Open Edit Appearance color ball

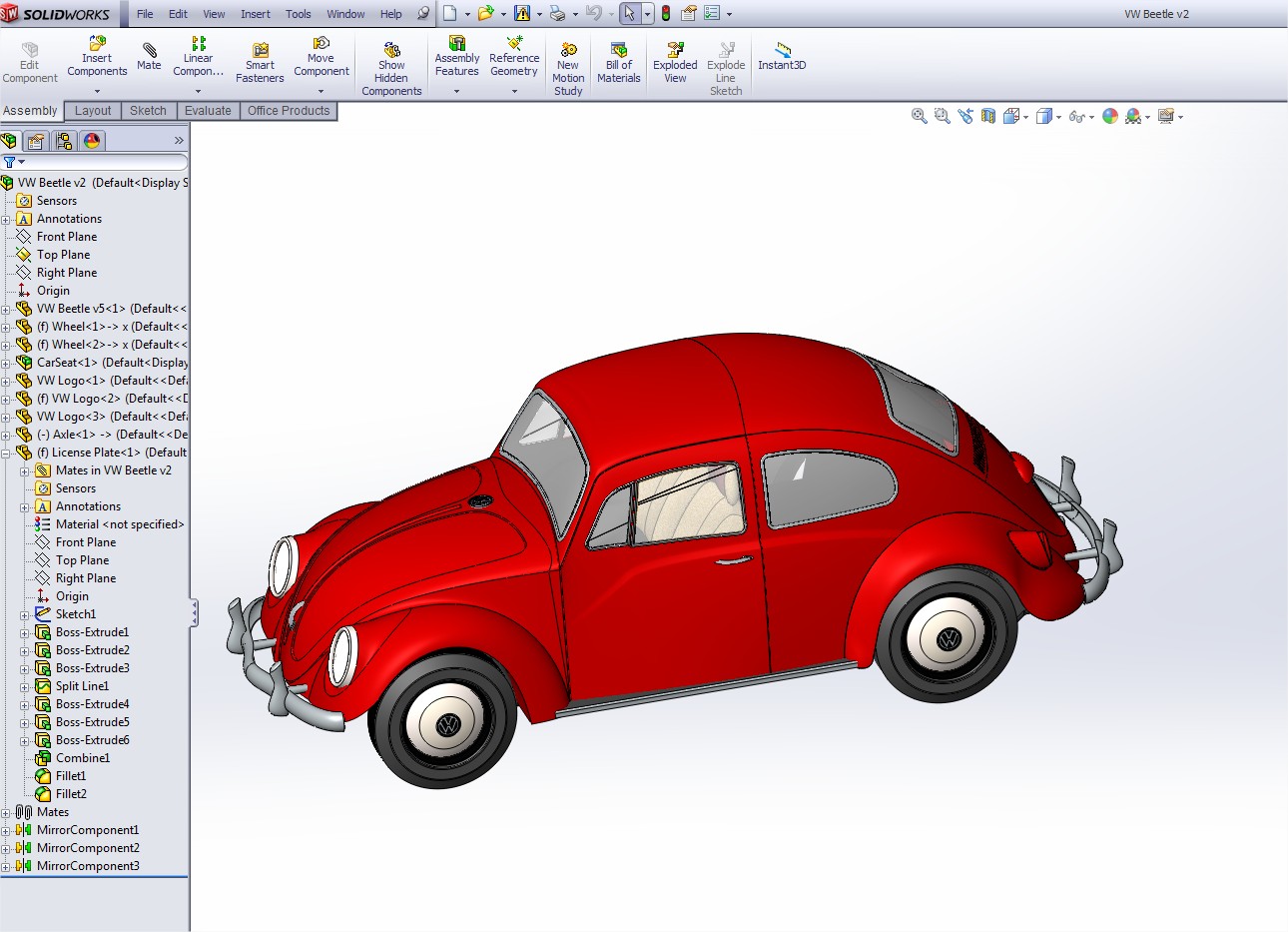pyautogui.click(x=1109, y=117)
